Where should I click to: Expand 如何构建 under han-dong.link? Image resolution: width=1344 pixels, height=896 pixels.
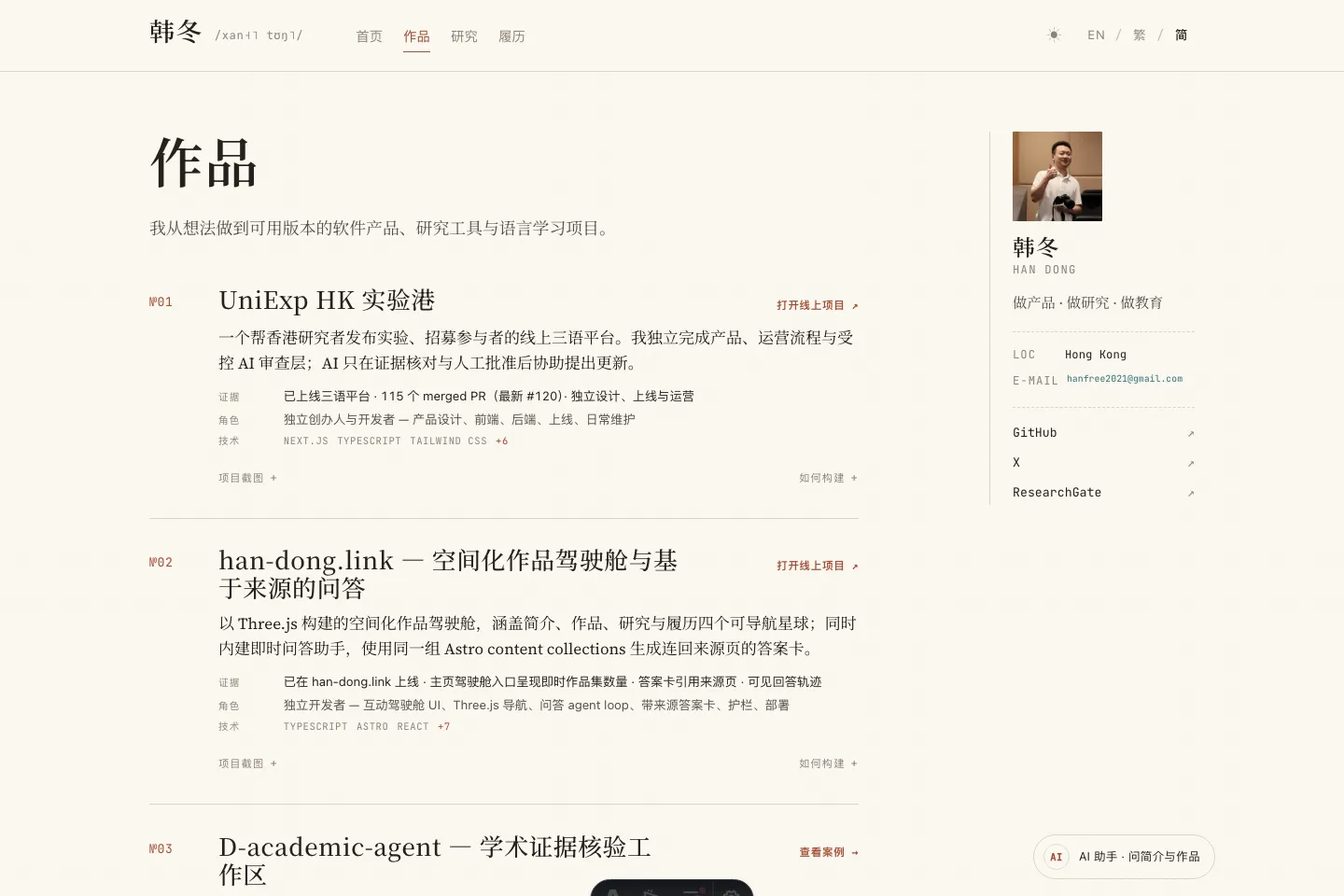(x=828, y=763)
